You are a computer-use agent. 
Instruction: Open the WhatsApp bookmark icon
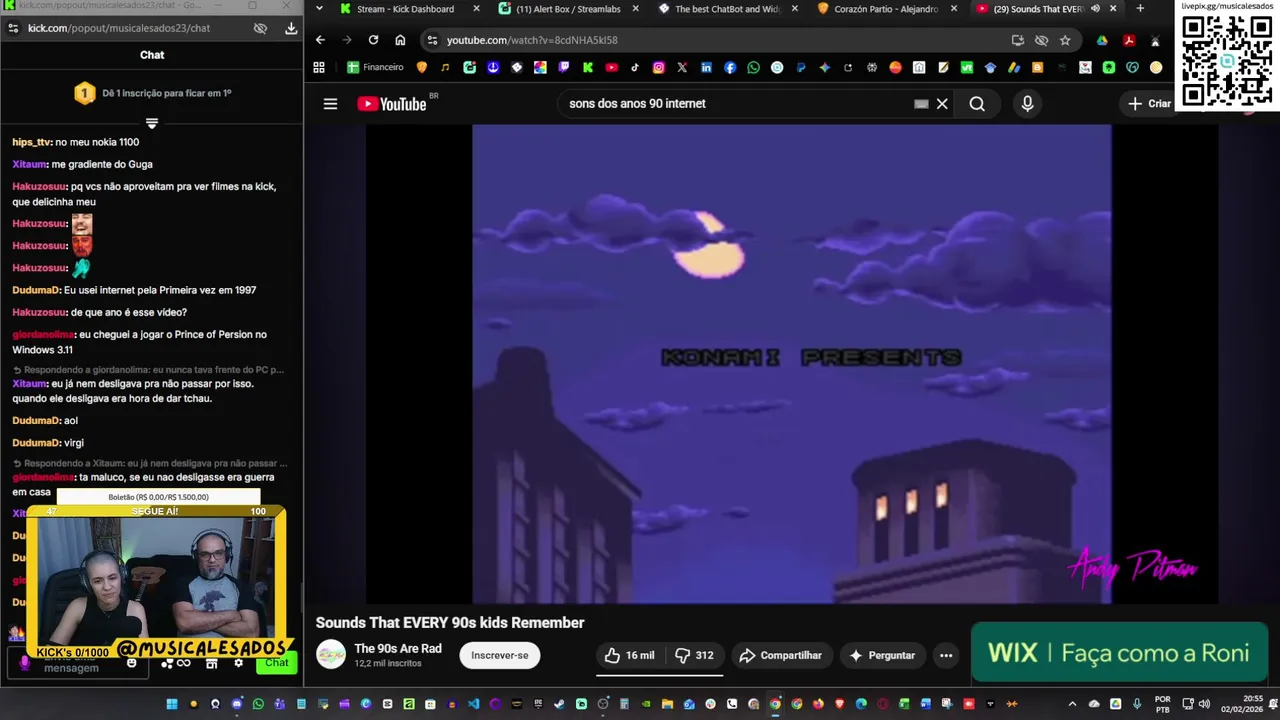pos(753,68)
